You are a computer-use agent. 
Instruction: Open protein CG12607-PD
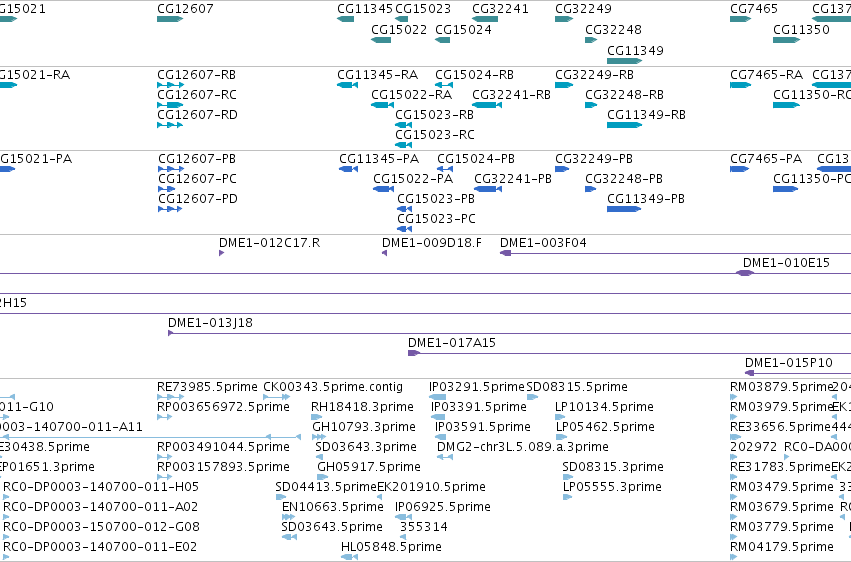[x=198, y=199]
